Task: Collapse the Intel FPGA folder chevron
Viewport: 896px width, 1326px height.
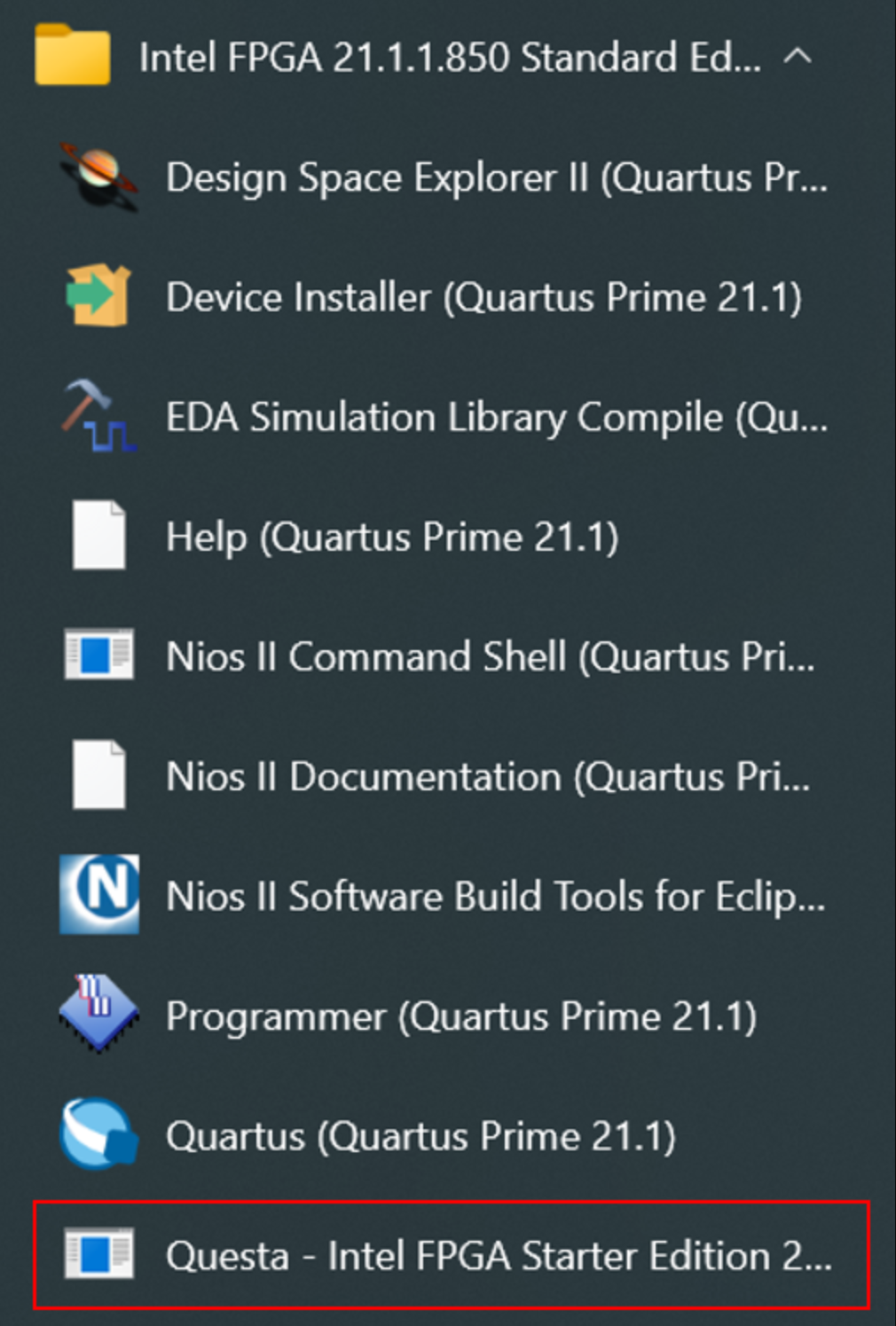Action: [x=798, y=57]
